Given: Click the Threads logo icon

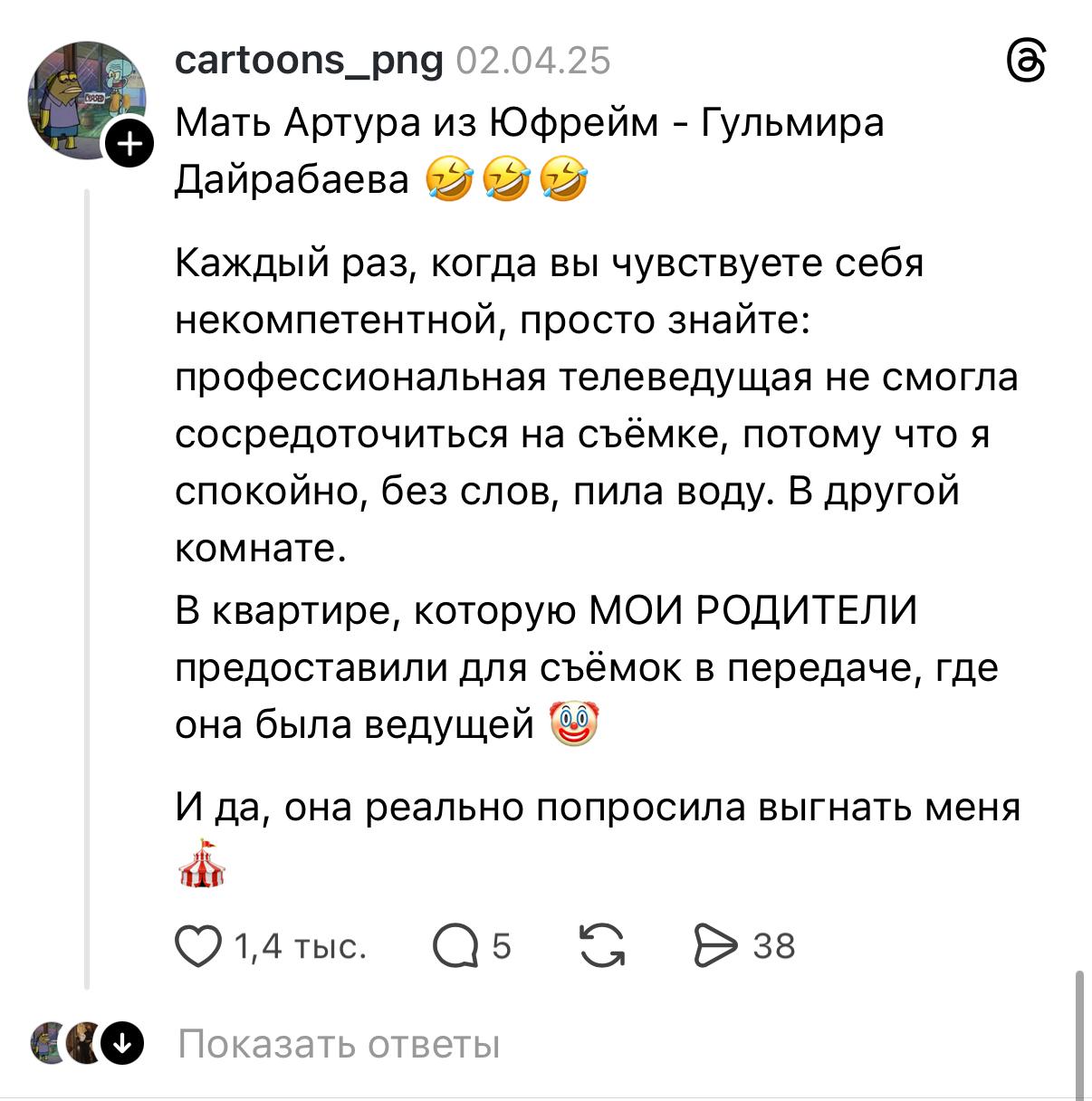Looking at the screenshot, I should tap(1028, 63).
